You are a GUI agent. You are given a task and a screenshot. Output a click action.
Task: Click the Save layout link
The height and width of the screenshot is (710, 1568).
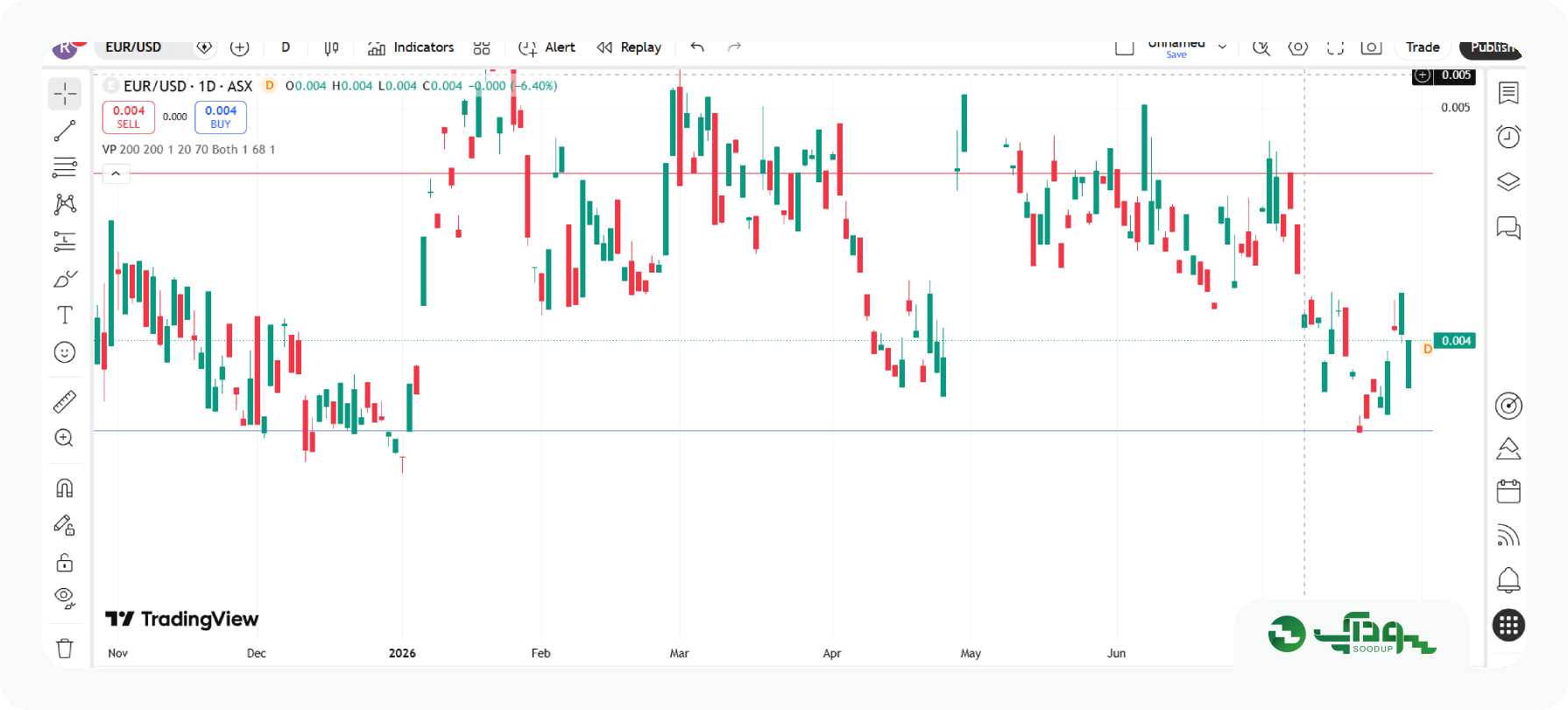click(1176, 55)
